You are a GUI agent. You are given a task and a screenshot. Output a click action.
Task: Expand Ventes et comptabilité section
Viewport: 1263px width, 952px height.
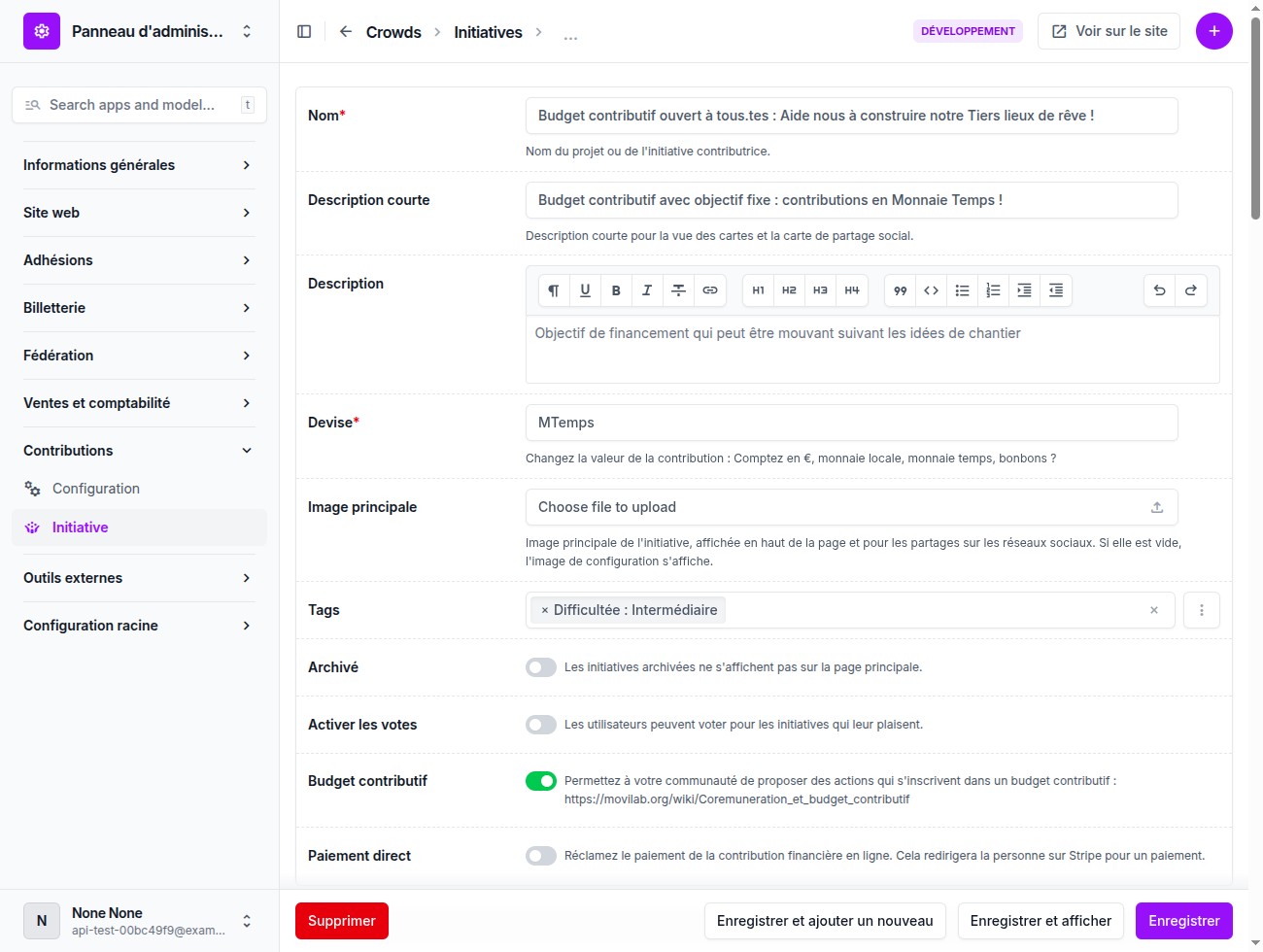(139, 403)
